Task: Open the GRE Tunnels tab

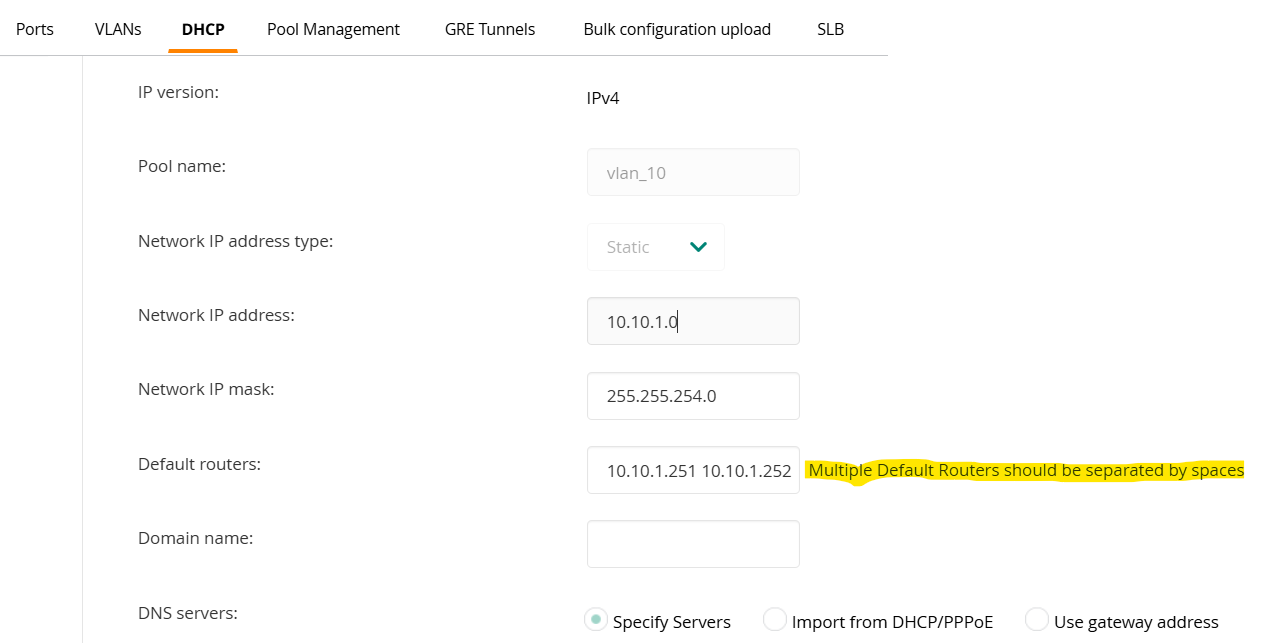Action: [490, 29]
